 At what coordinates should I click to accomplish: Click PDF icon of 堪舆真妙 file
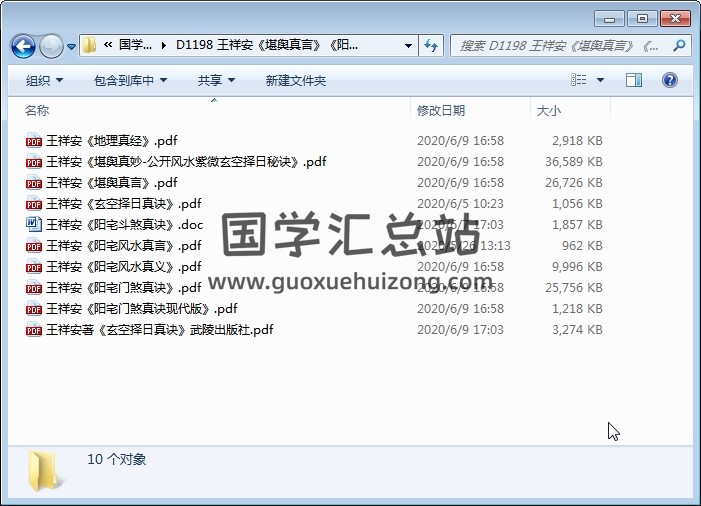click(x=34, y=161)
